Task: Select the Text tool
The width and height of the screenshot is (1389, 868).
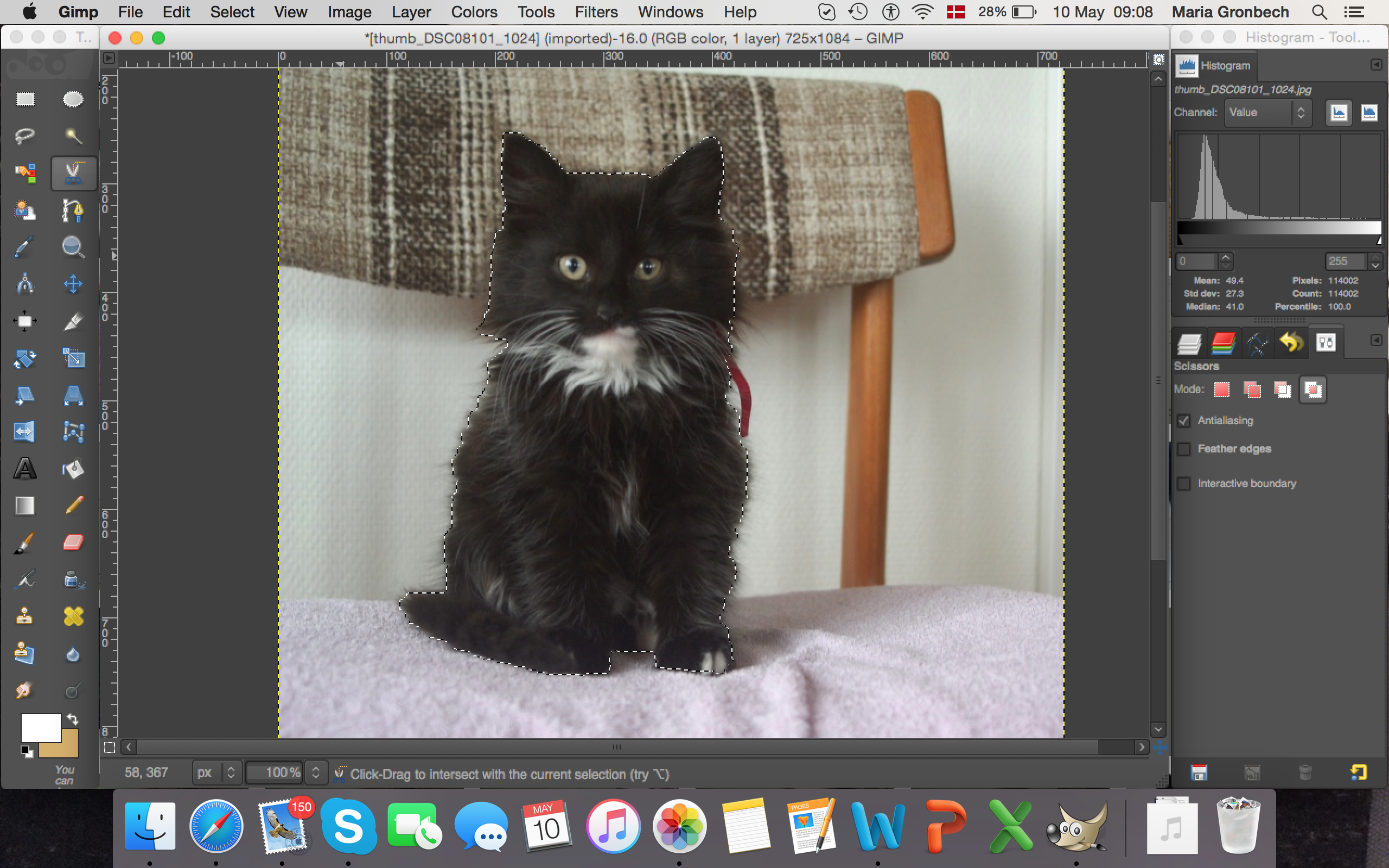Action: pos(24,468)
